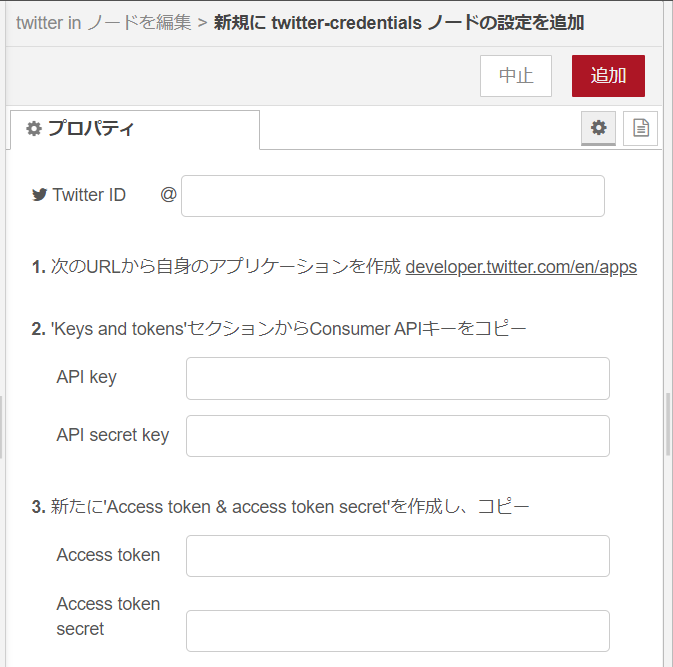Click the 中止 (Cancel) button
The width and height of the screenshot is (673, 667).
515,76
